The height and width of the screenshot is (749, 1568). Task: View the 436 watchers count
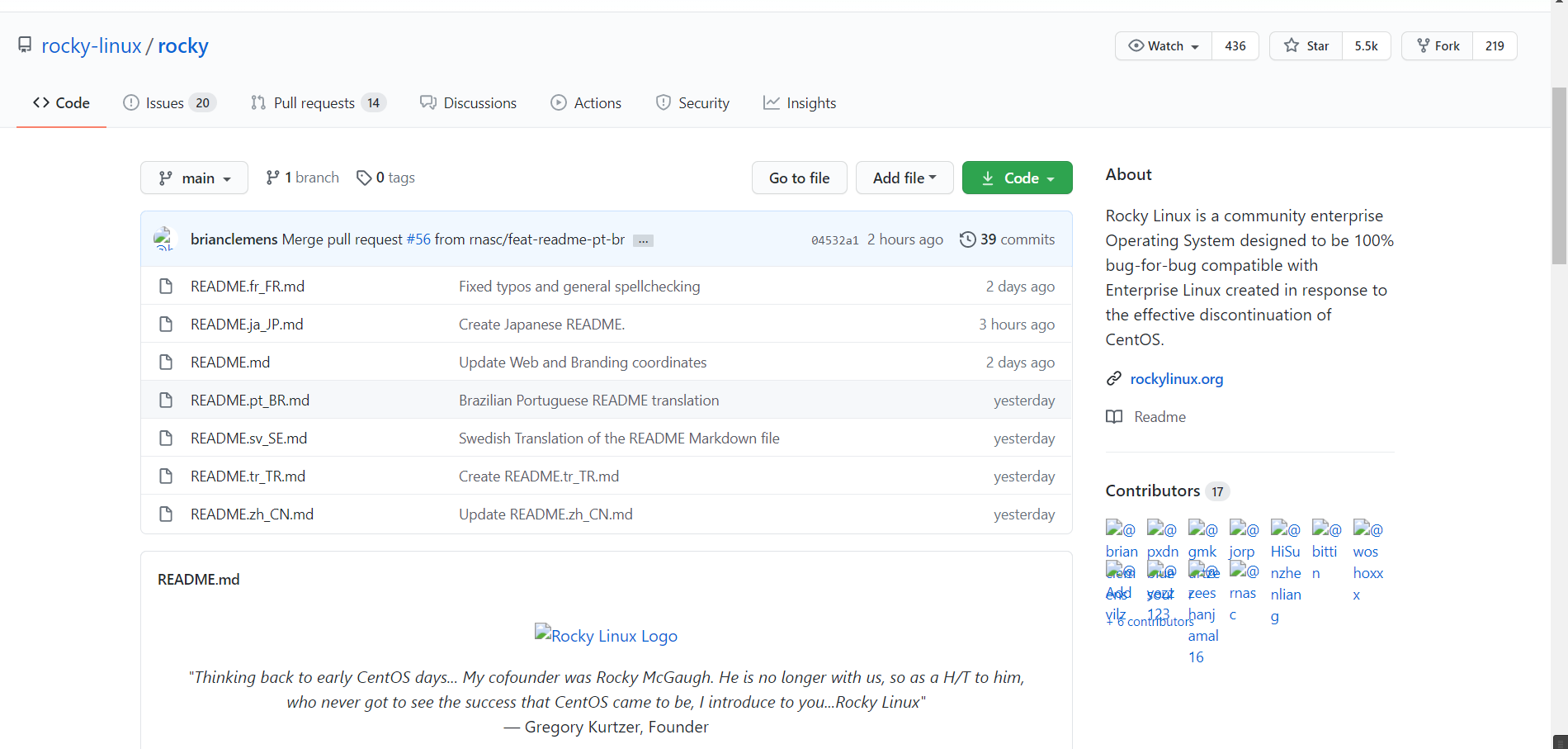(x=1235, y=46)
